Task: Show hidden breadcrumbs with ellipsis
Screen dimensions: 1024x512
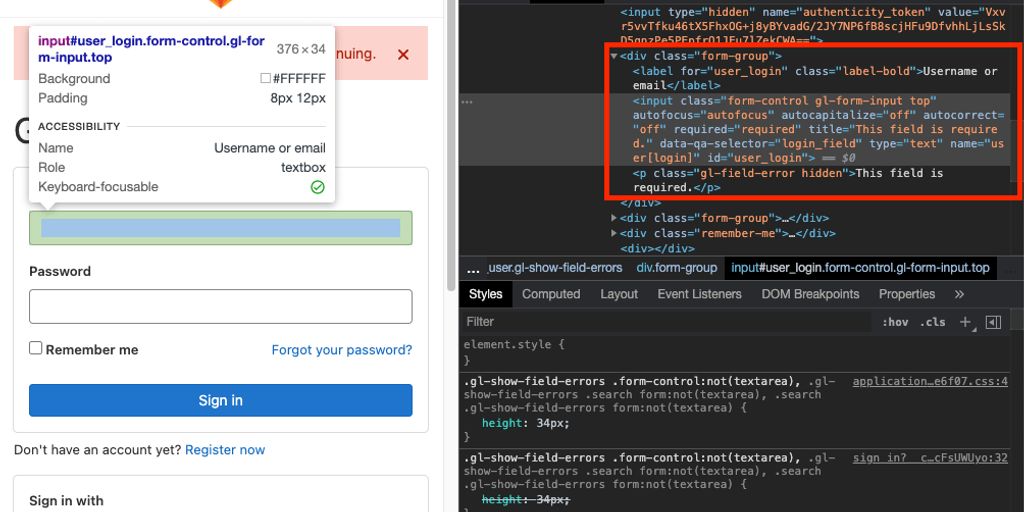Action: 473,268
